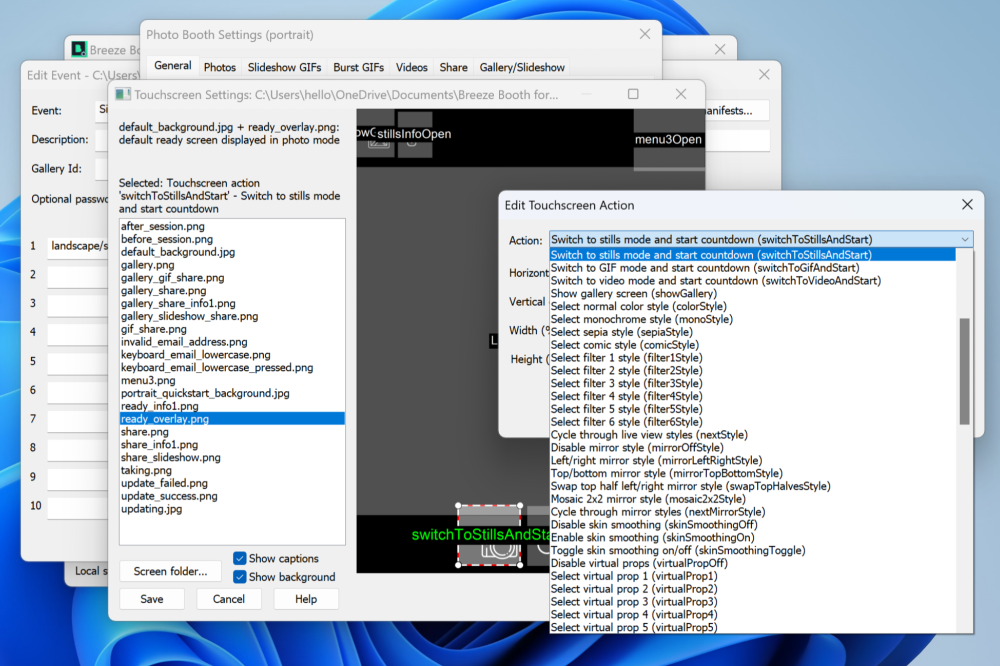Pick Disable mirror style (mirrorOffStyle)
The height and width of the screenshot is (666, 1000).
pyautogui.click(x=753, y=448)
